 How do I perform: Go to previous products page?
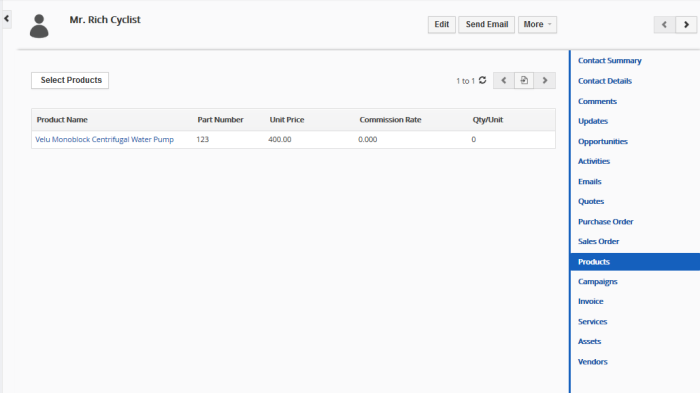tap(504, 80)
